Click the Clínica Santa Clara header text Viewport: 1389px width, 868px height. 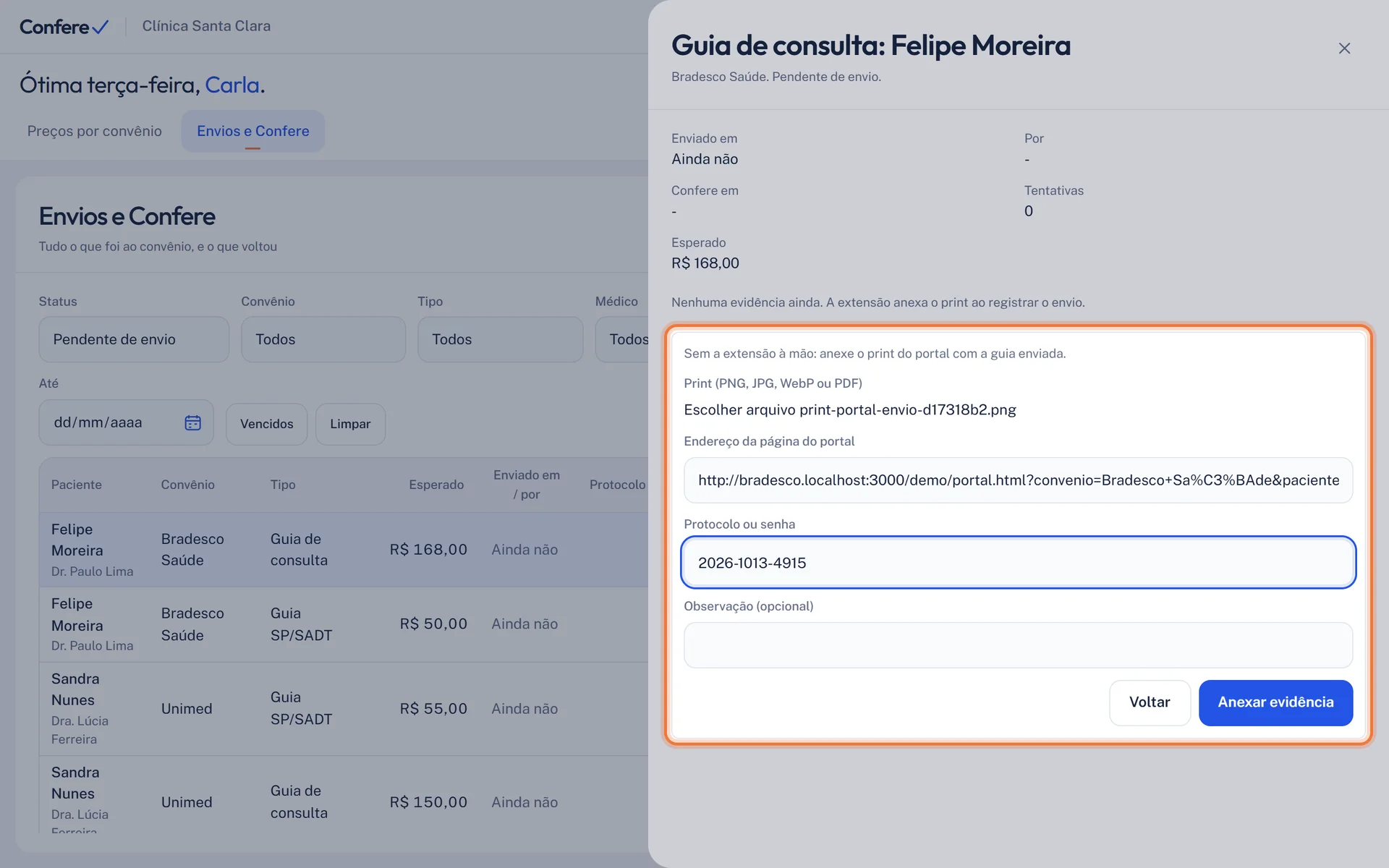[x=206, y=26]
